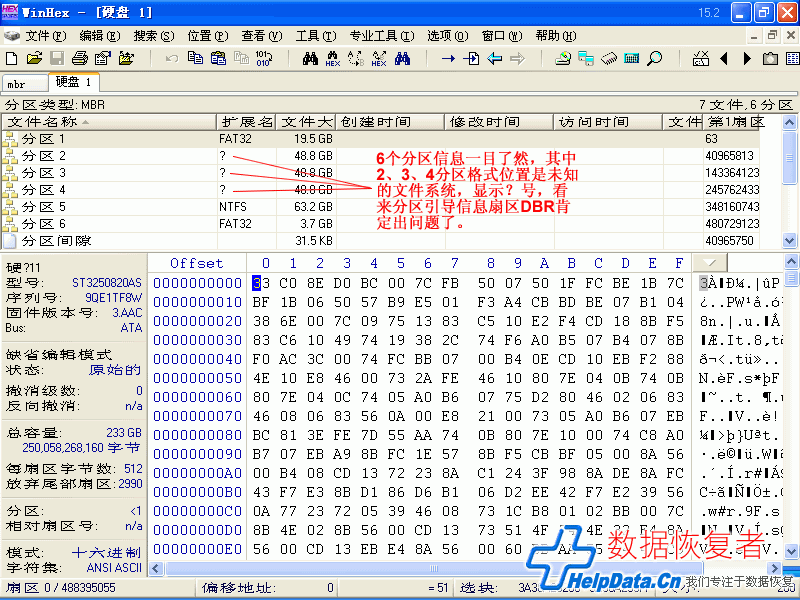Click the 101/010 modify data icon
This screenshot has width=800, height=600.
pyautogui.click(x=264, y=58)
